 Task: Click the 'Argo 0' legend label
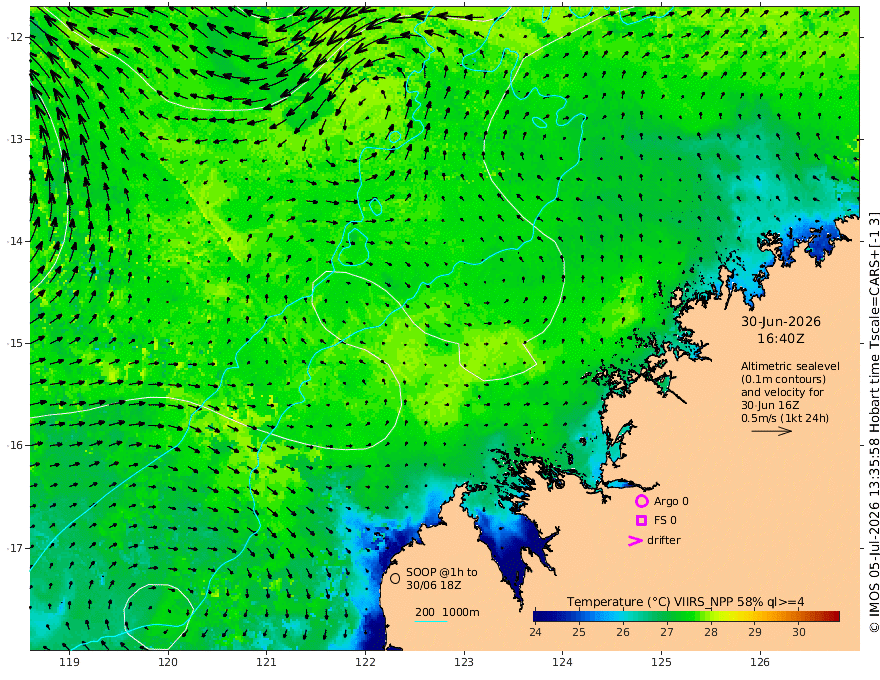[671, 501]
